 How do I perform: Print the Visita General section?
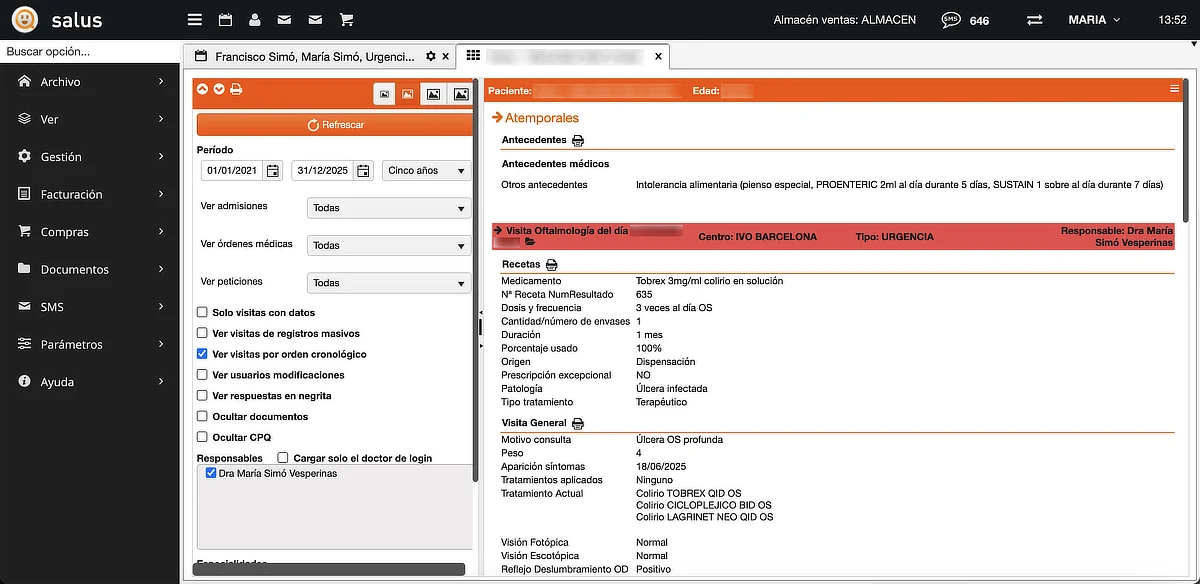click(x=578, y=424)
